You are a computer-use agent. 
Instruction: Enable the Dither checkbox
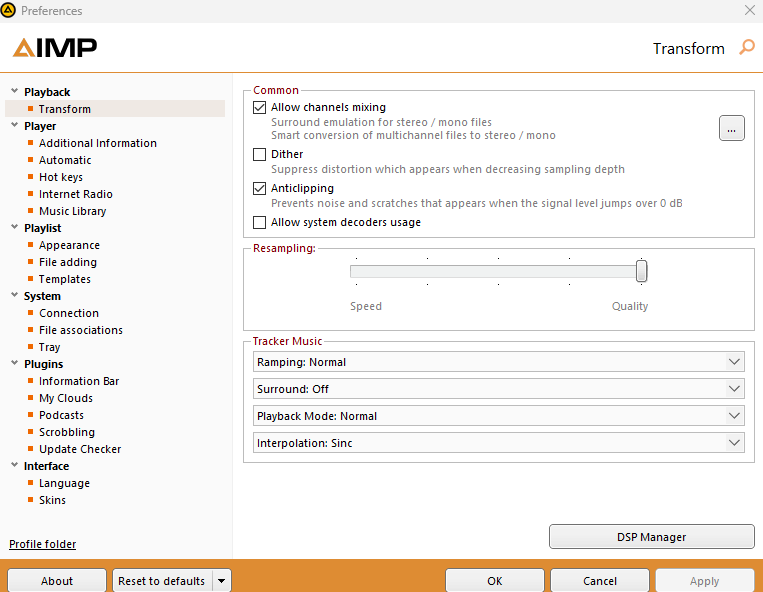pos(259,154)
